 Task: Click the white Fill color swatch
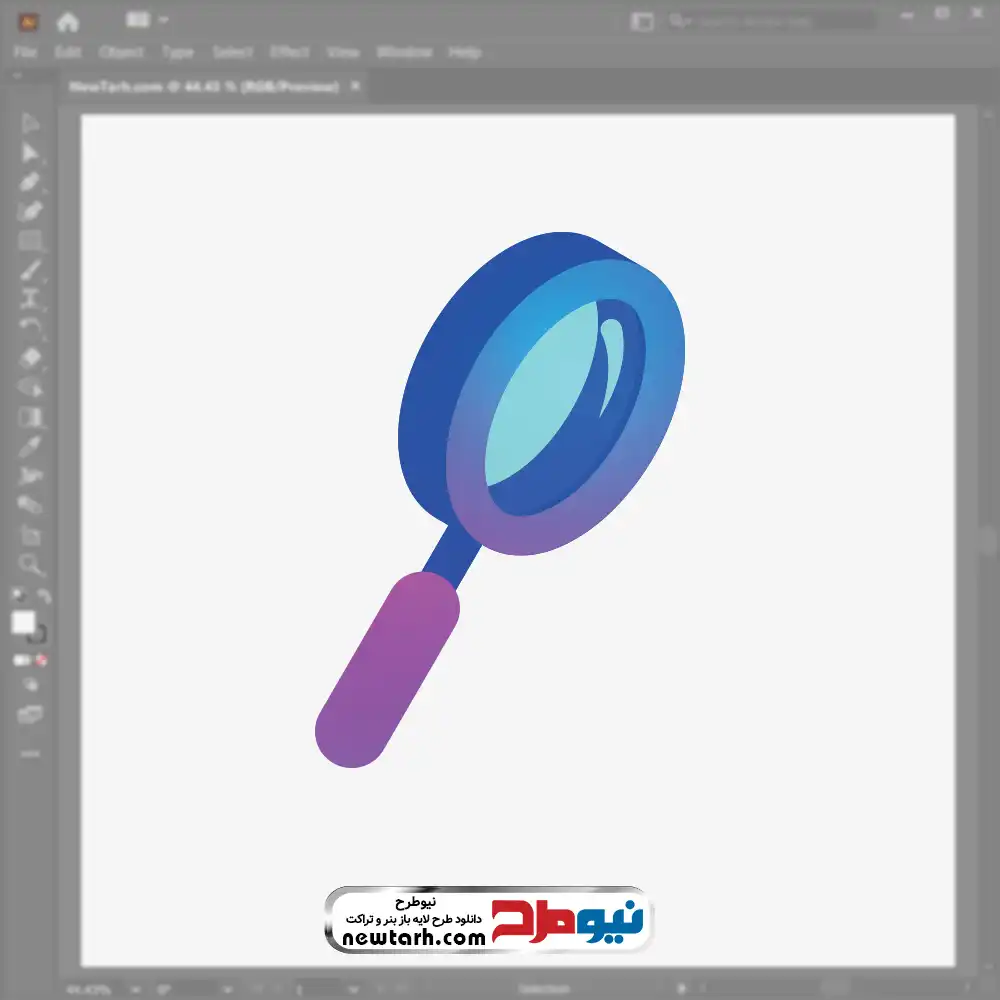pos(23,623)
